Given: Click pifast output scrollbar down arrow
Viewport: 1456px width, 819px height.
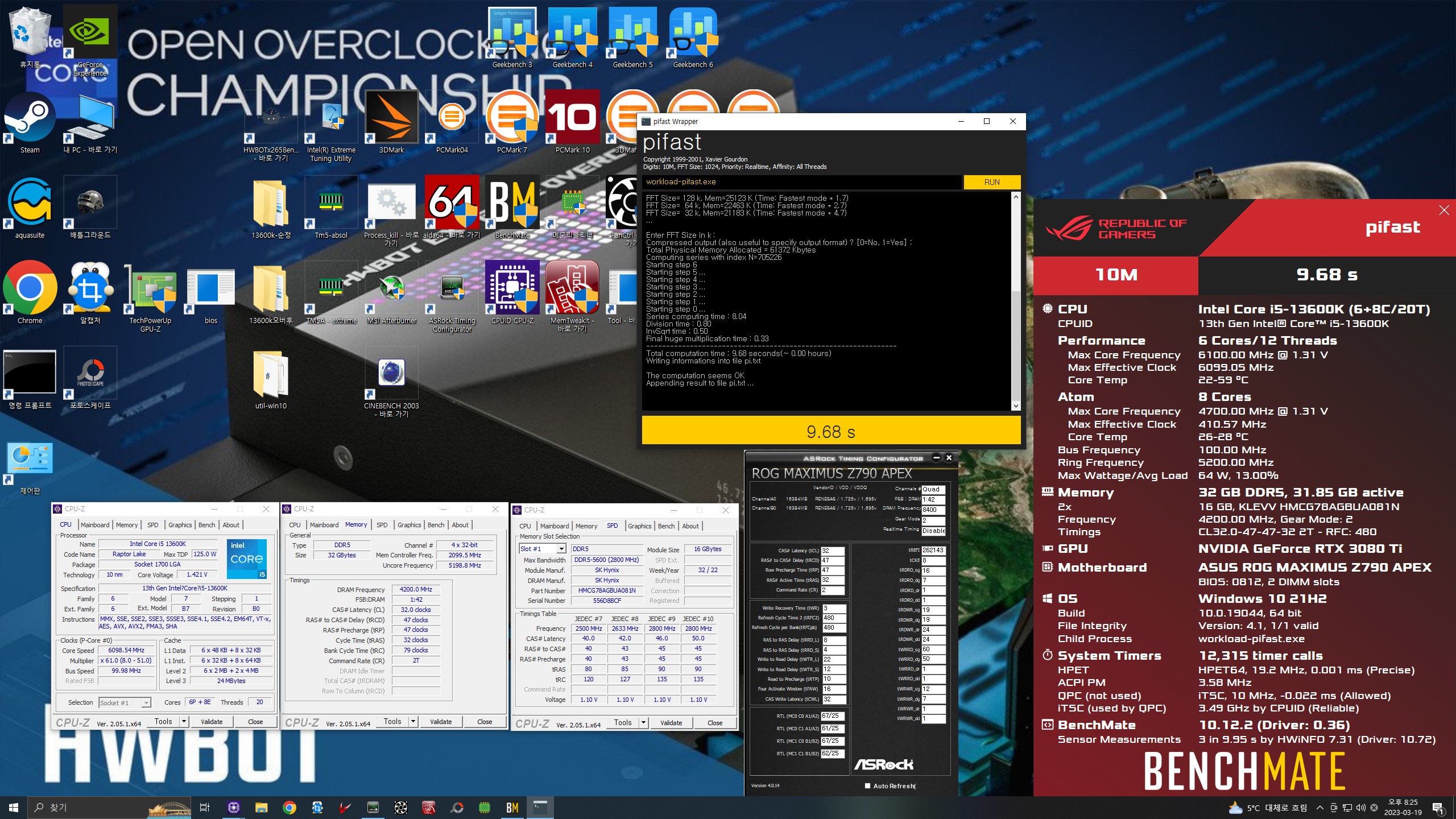Looking at the screenshot, I should (x=1016, y=406).
